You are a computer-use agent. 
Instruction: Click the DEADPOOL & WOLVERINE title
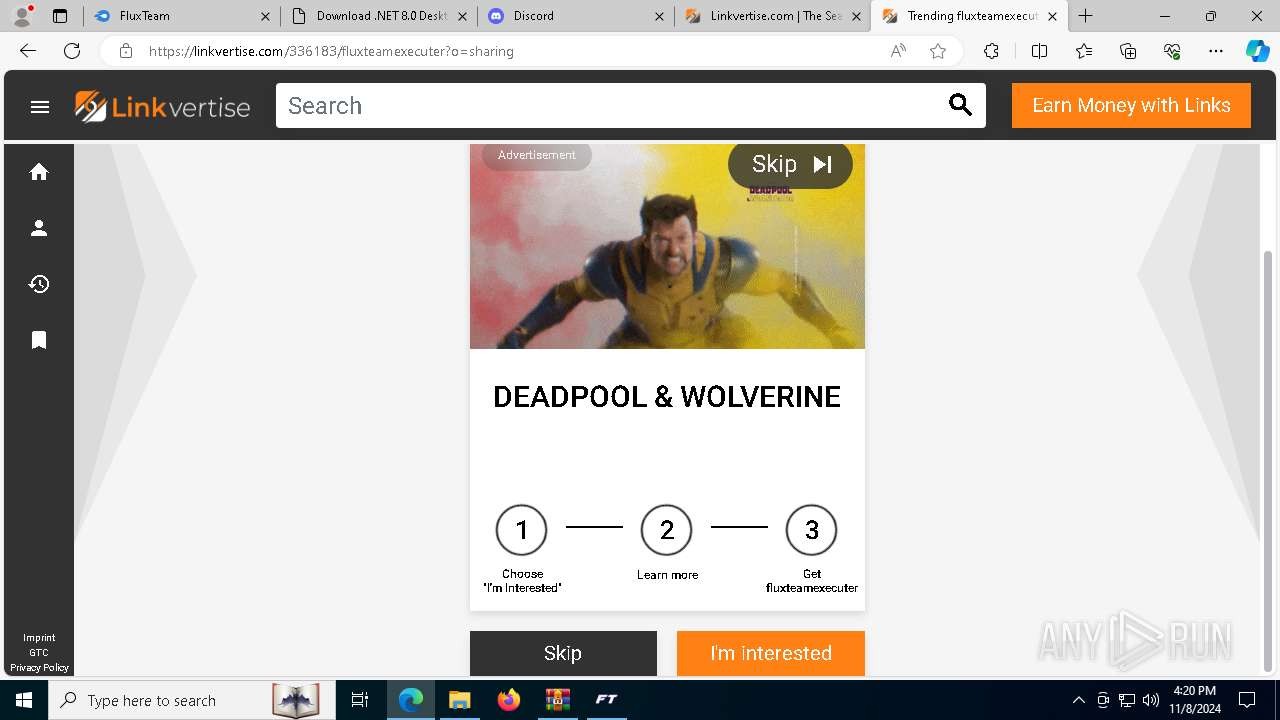(667, 397)
